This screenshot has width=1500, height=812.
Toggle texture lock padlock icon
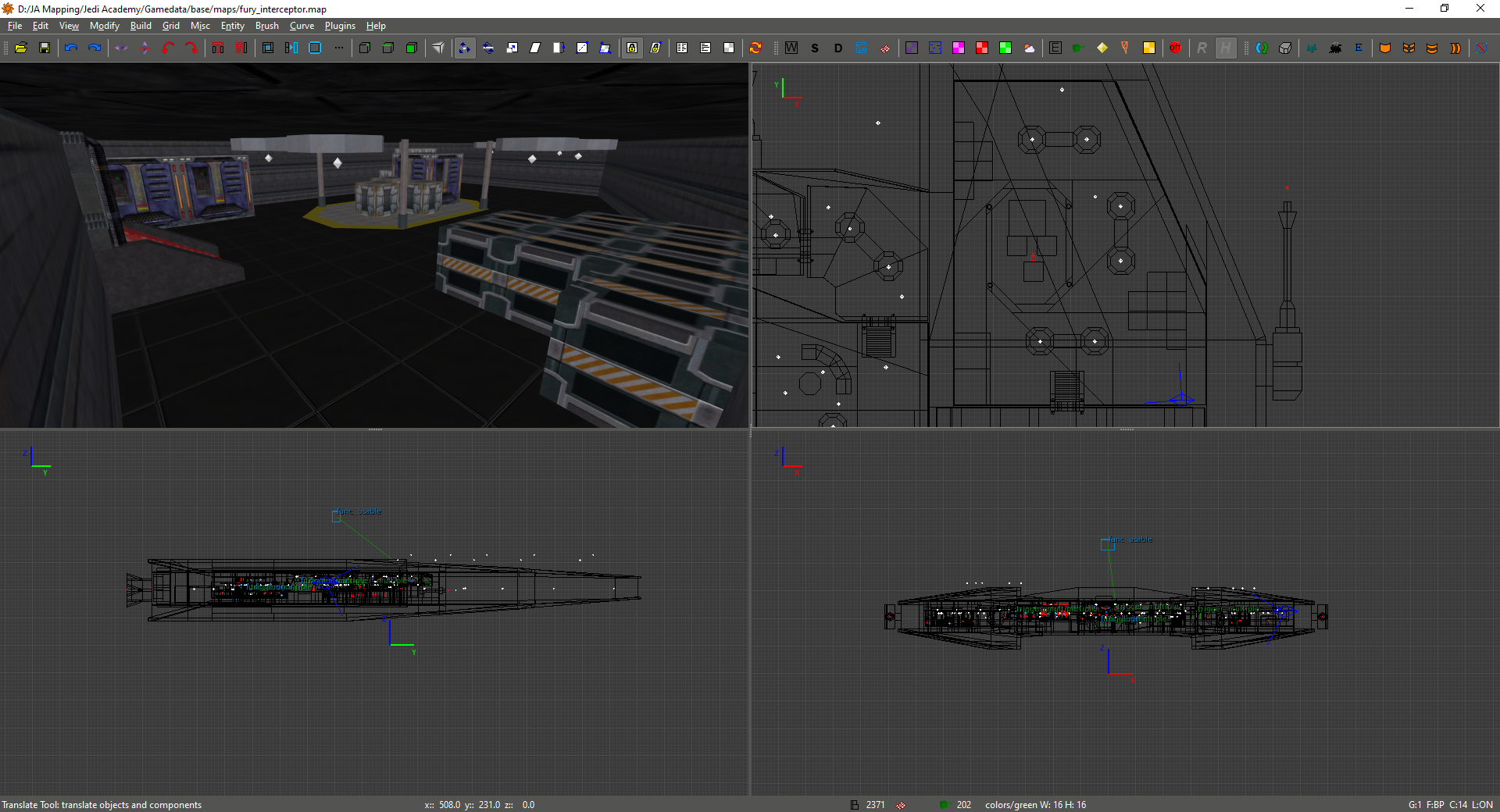point(632,48)
